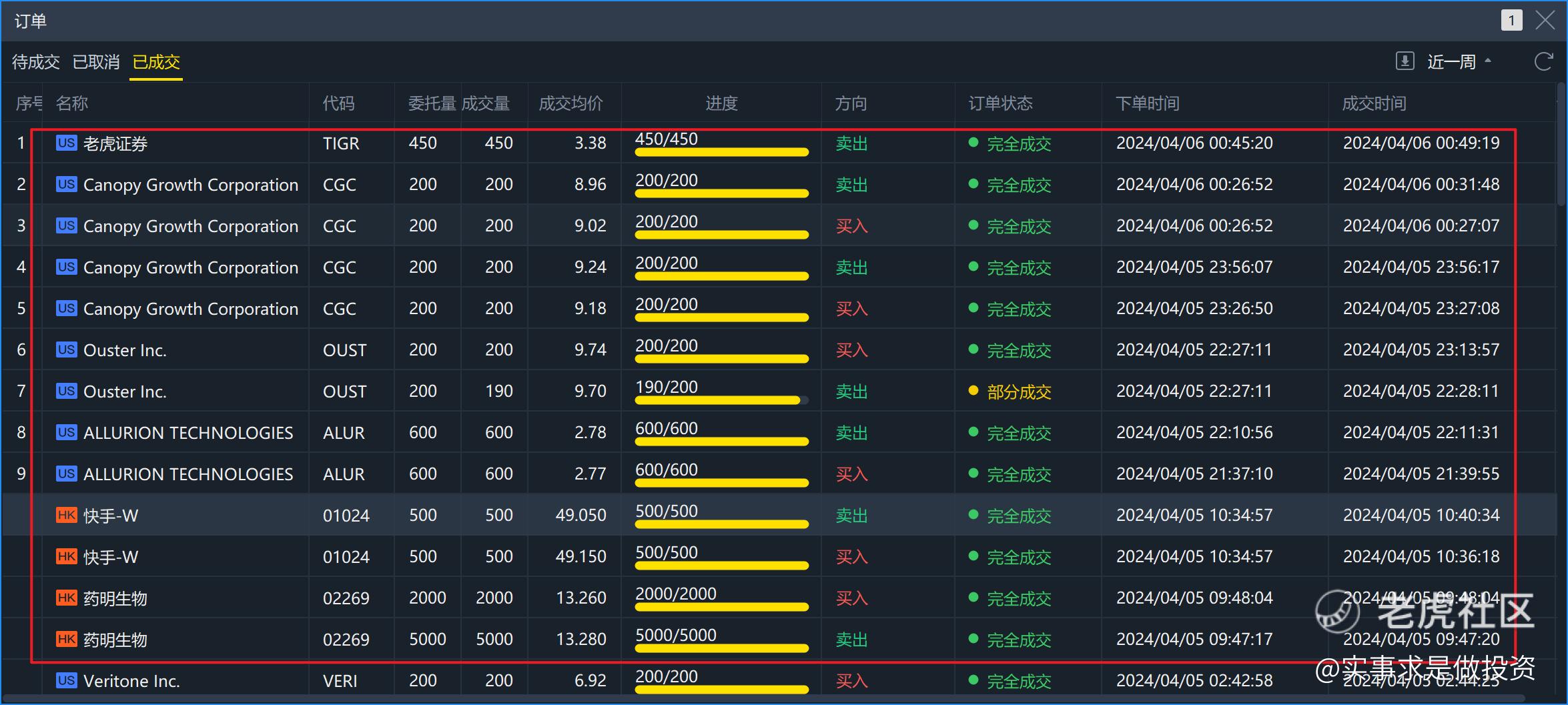Click the US market badge beside 老虎证券
Image resolution: width=1568 pixels, height=705 pixels.
click(x=67, y=143)
